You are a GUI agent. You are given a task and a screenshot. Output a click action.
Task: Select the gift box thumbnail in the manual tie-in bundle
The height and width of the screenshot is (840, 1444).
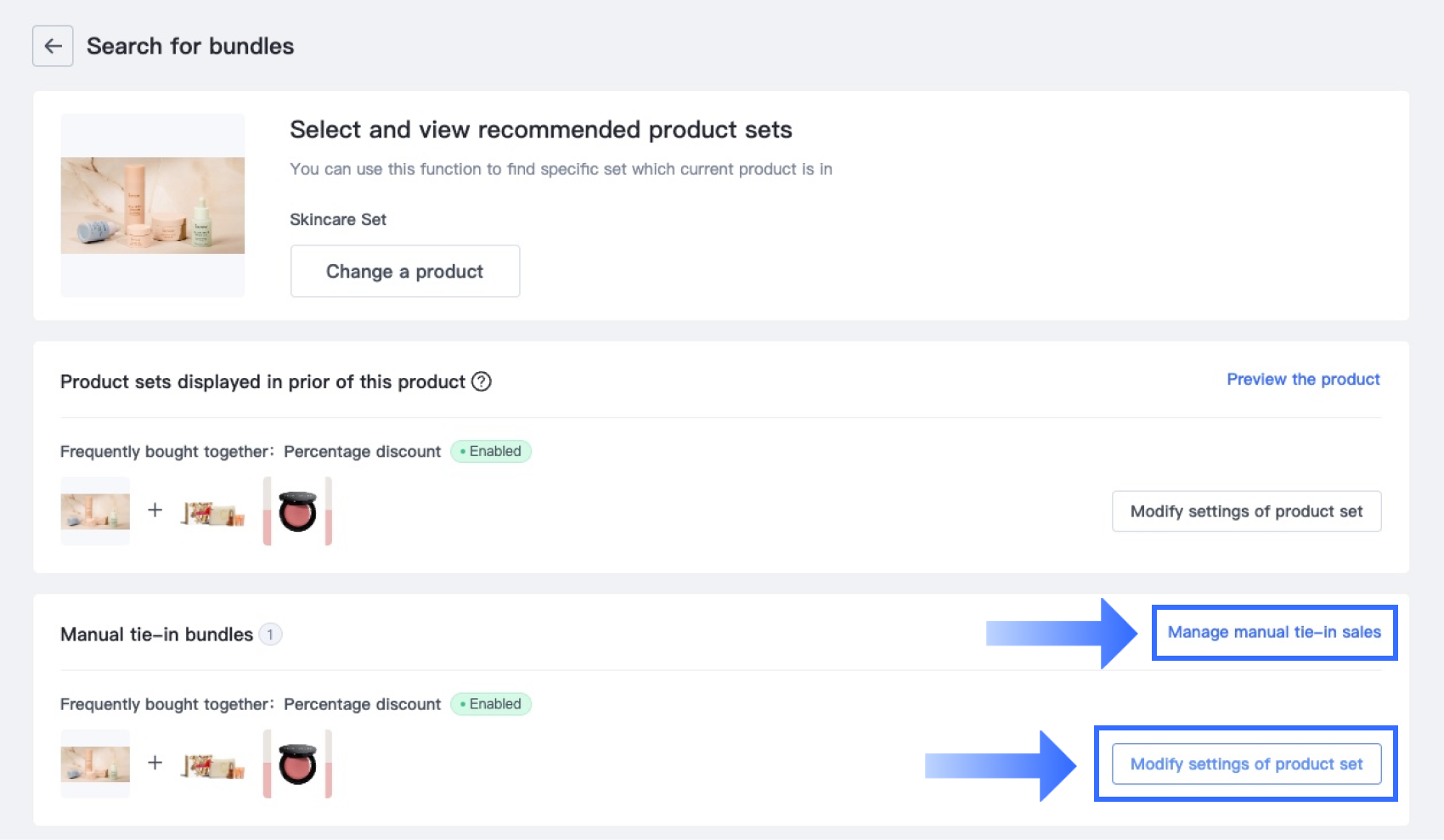pyautogui.click(x=212, y=766)
